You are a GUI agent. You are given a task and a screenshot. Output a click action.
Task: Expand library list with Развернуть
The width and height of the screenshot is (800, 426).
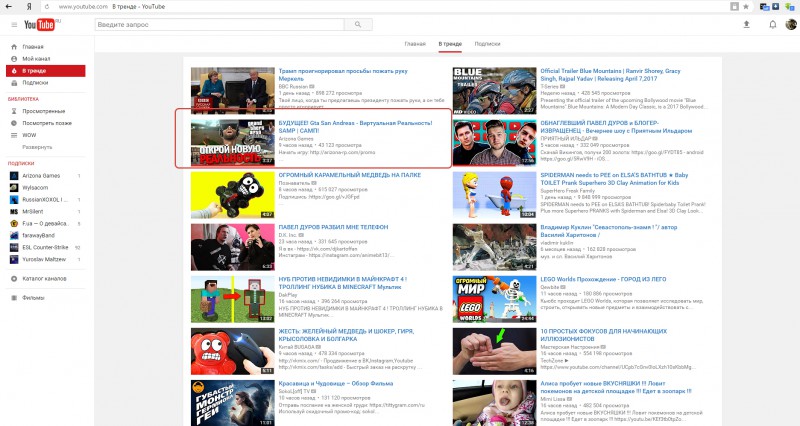[37, 147]
